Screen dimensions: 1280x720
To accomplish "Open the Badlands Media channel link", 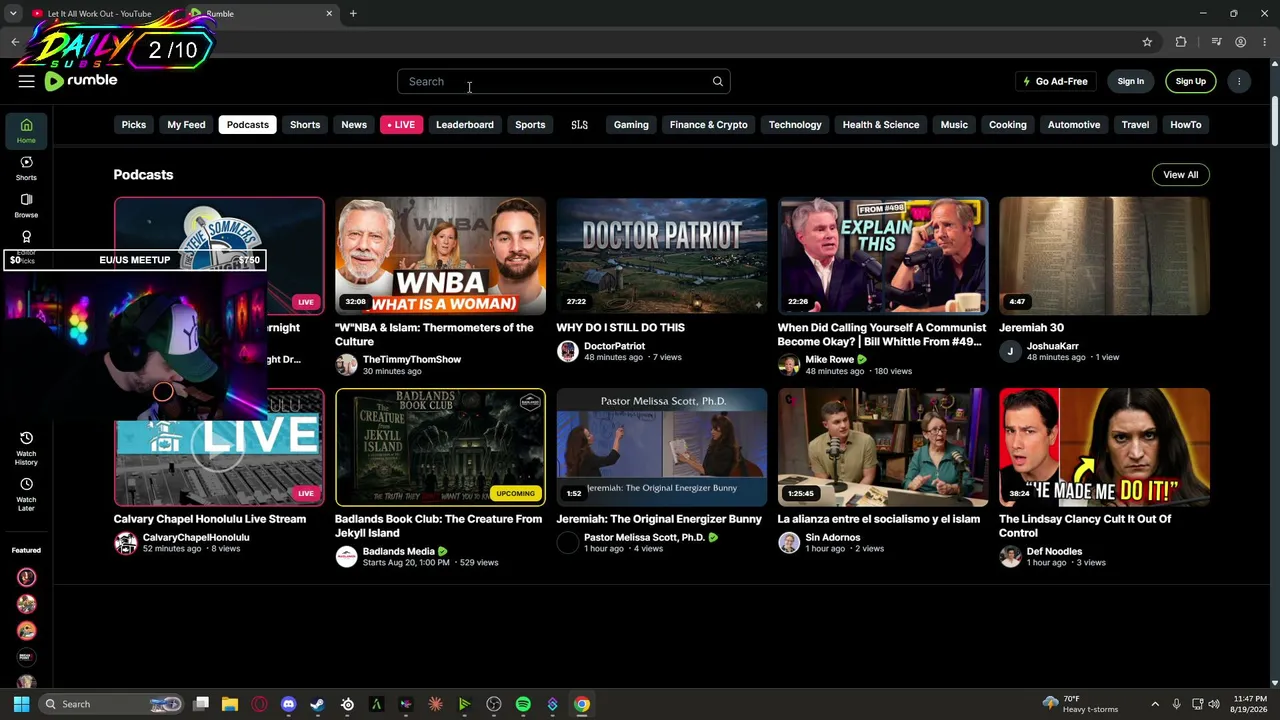I will point(399,551).
